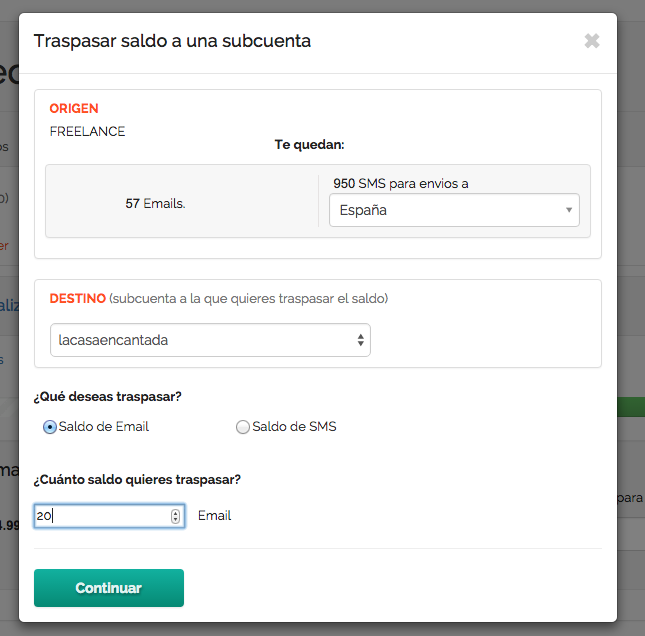Select the Saldo de SMS radio button
645x636 pixels.
click(243, 427)
